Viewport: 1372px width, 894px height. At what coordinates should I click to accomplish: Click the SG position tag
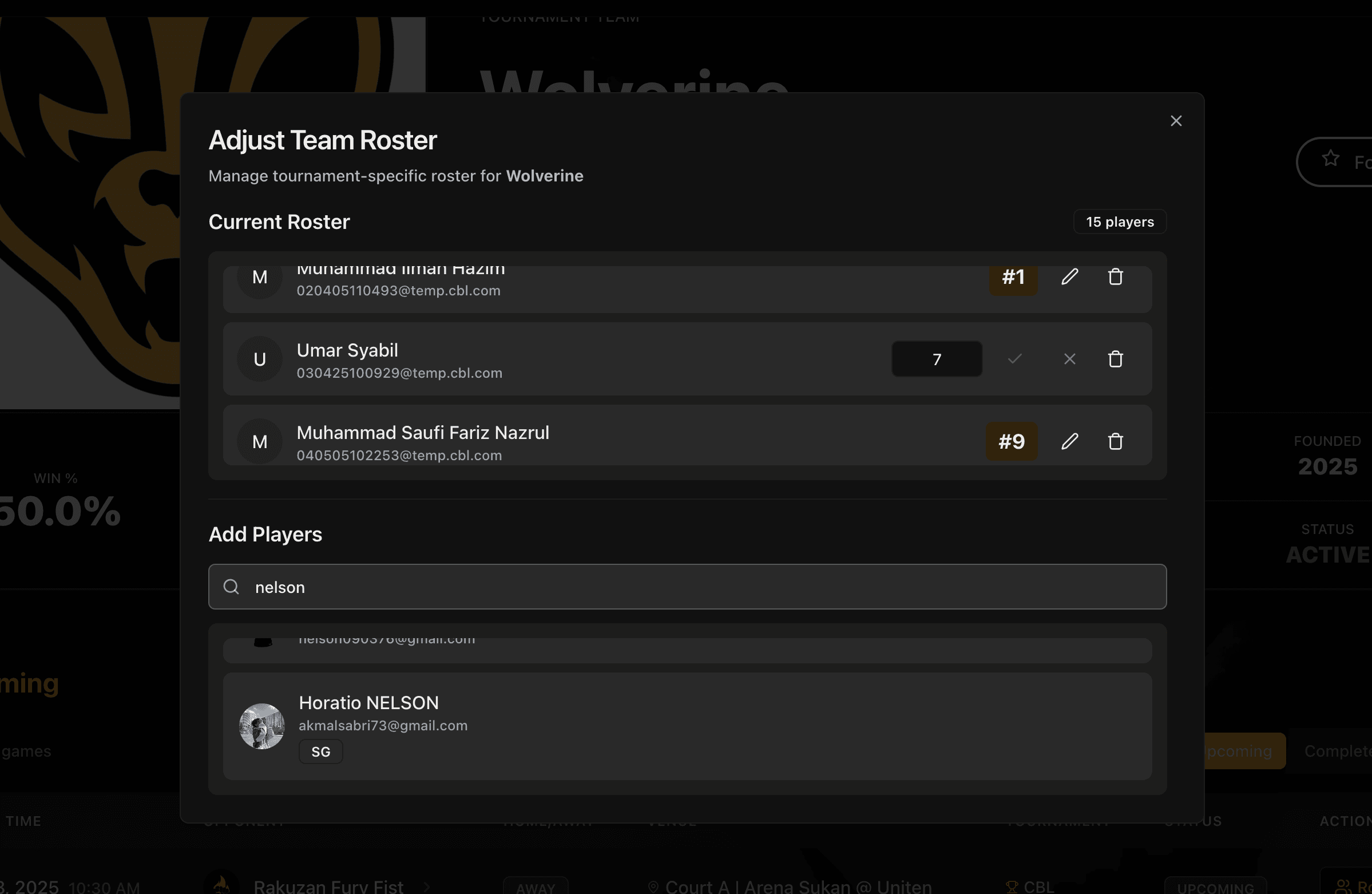coord(320,751)
